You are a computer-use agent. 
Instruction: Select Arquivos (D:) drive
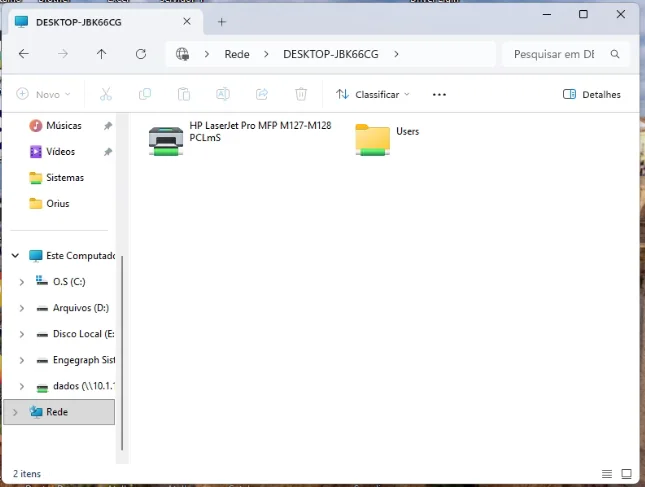pyautogui.click(x=72, y=308)
